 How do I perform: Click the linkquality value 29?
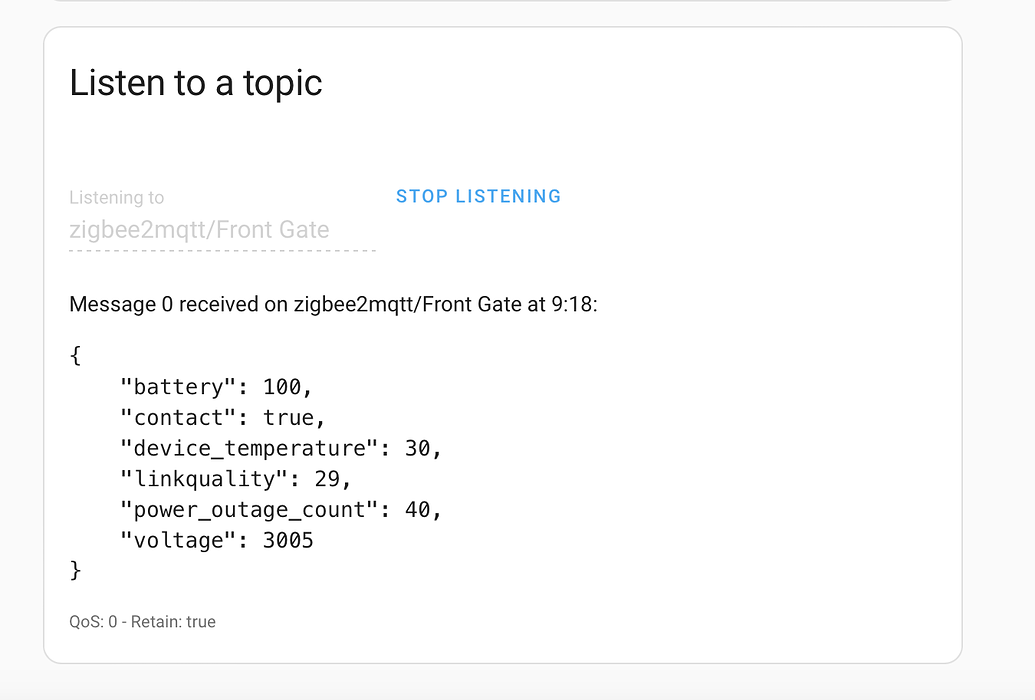point(334,479)
